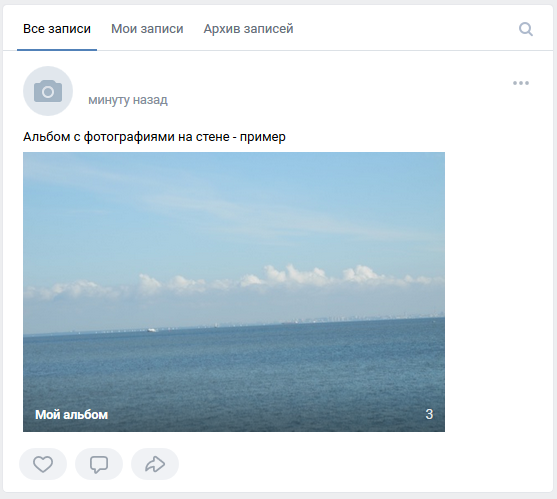Leave a comment on the album post
The height and width of the screenshot is (499, 557).
pos(99,464)
